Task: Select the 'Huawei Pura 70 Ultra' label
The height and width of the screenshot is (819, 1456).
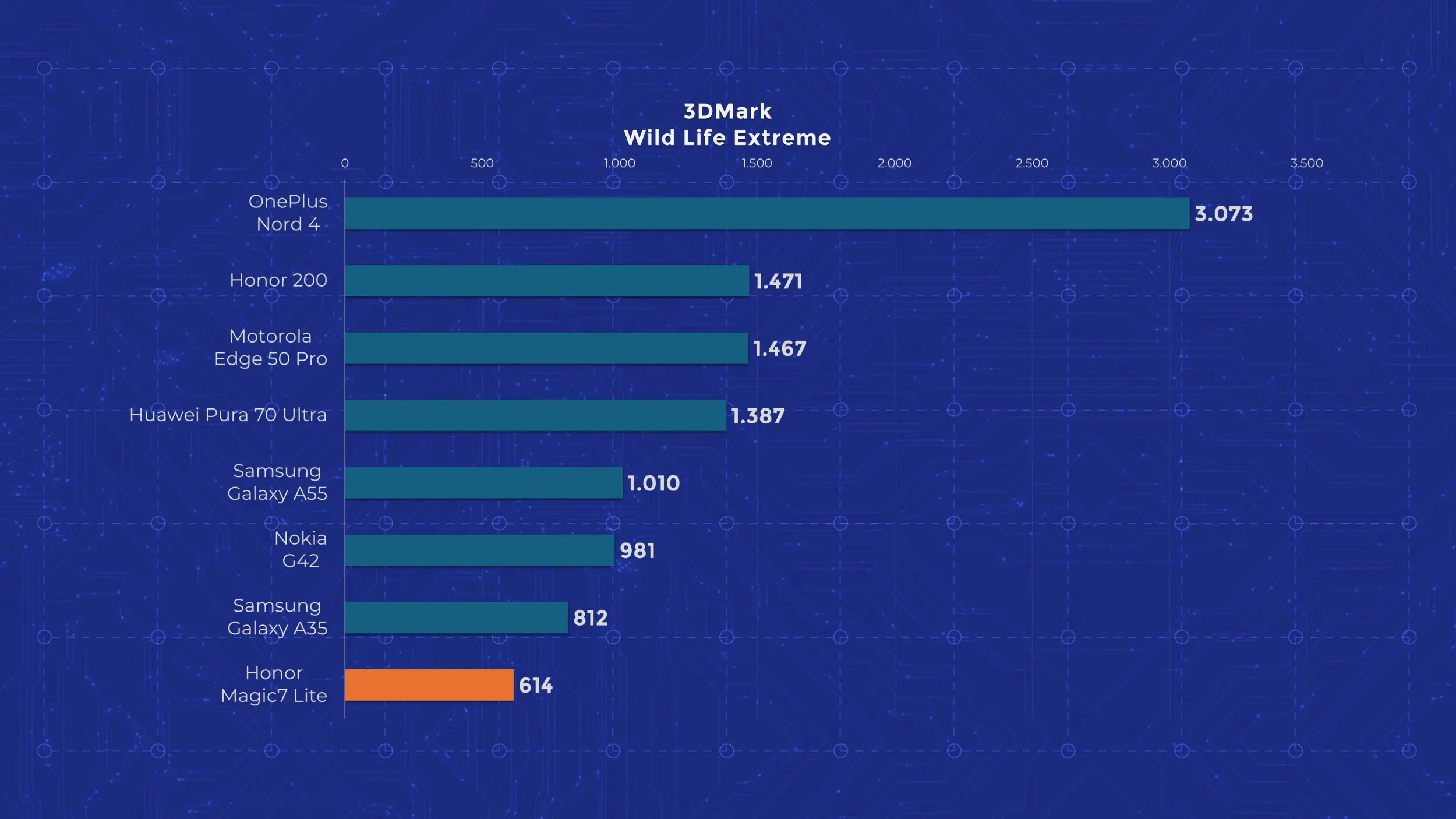Action: coord(228,415)
